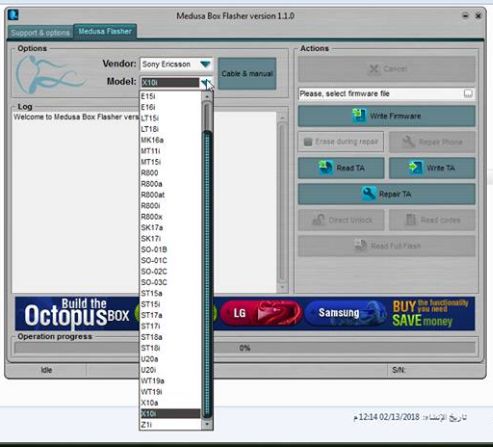The height and width of the screenshot is (447, 493).
Task: Click the Repair Phone button
Action: tap(432, 142)
